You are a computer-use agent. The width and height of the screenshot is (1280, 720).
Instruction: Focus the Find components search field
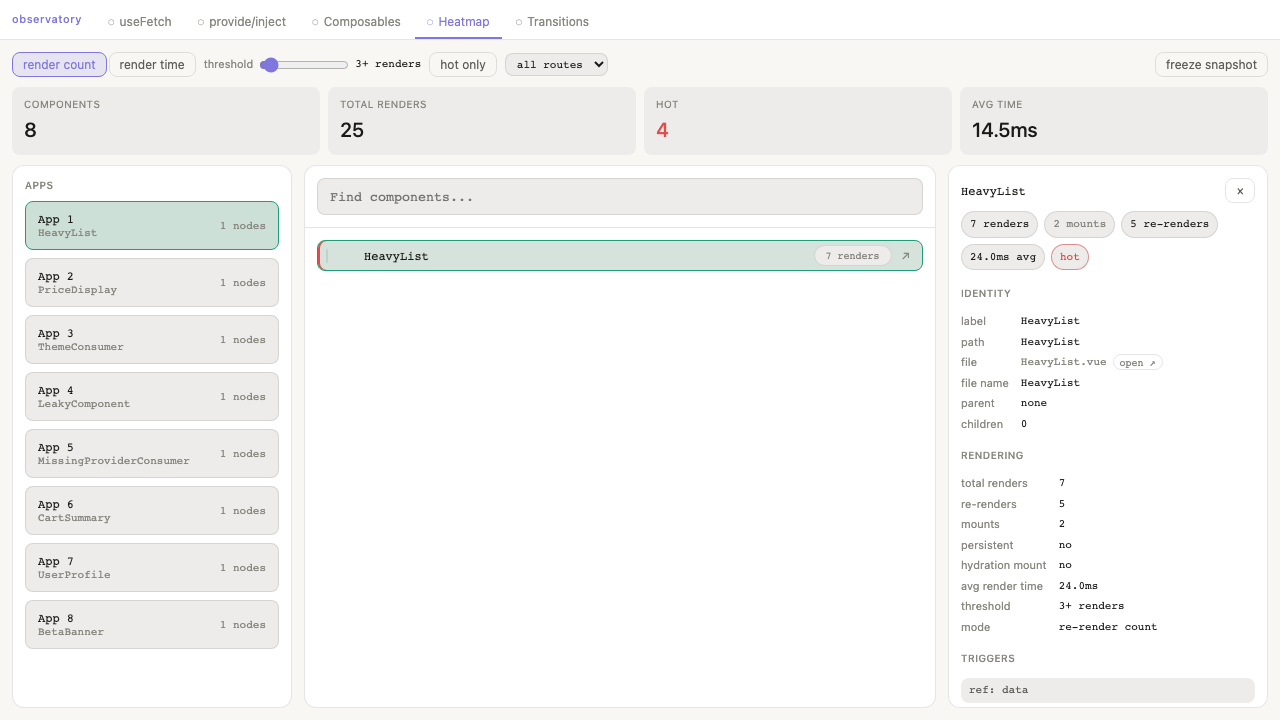coord(619,197)
